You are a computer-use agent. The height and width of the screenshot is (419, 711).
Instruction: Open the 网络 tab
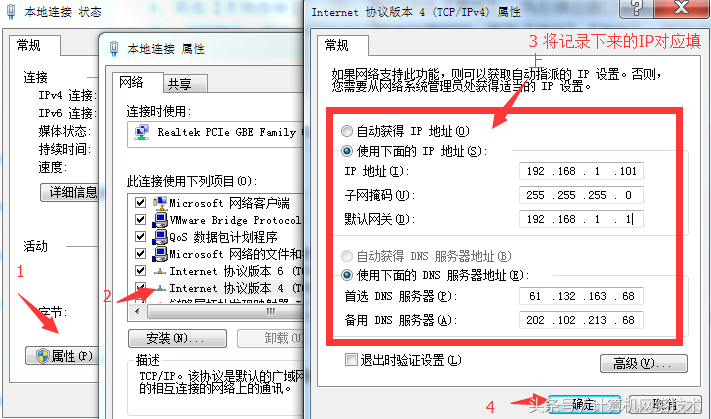pos(131,82)
